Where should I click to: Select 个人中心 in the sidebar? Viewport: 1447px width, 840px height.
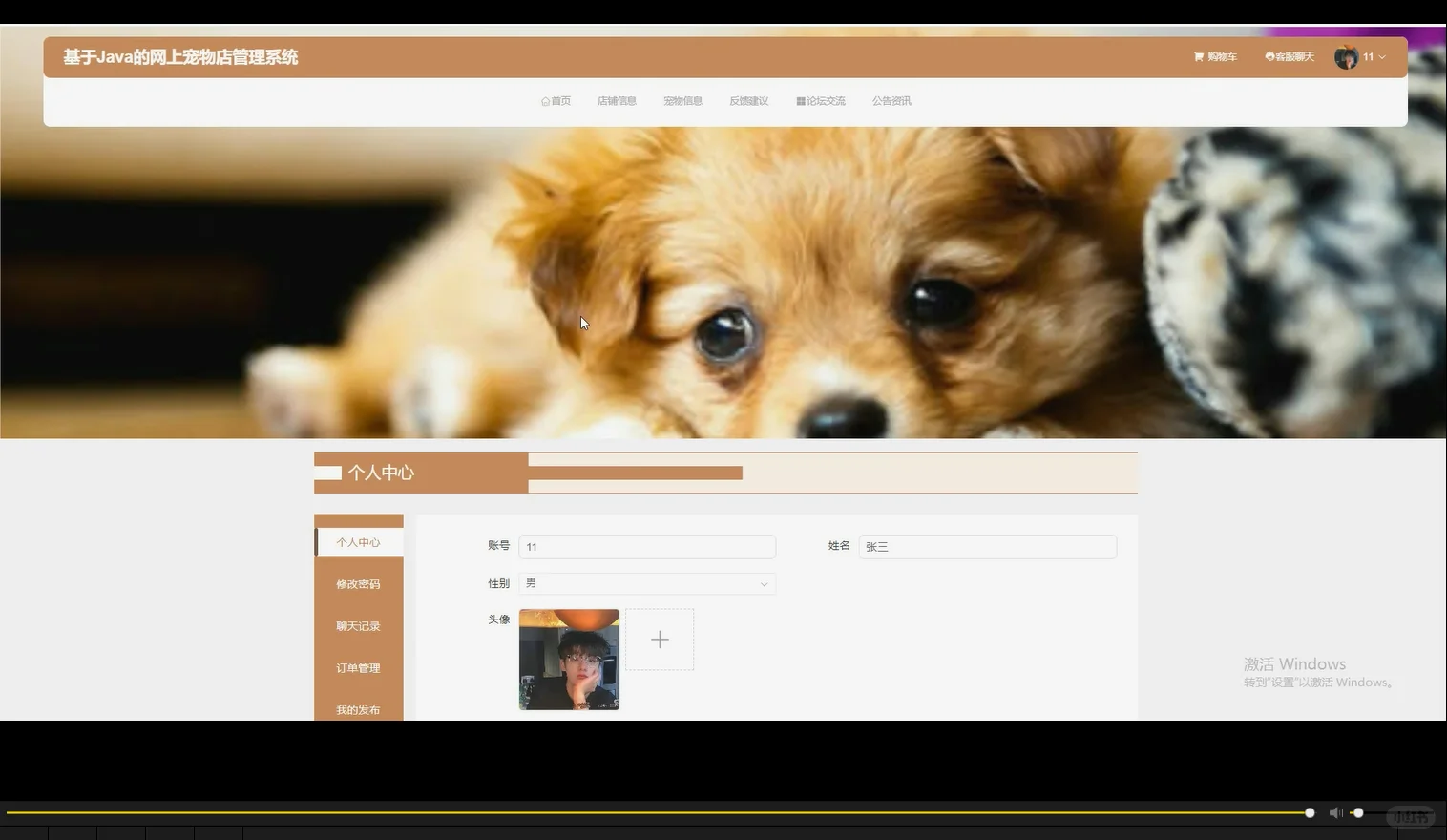point(359,542)
